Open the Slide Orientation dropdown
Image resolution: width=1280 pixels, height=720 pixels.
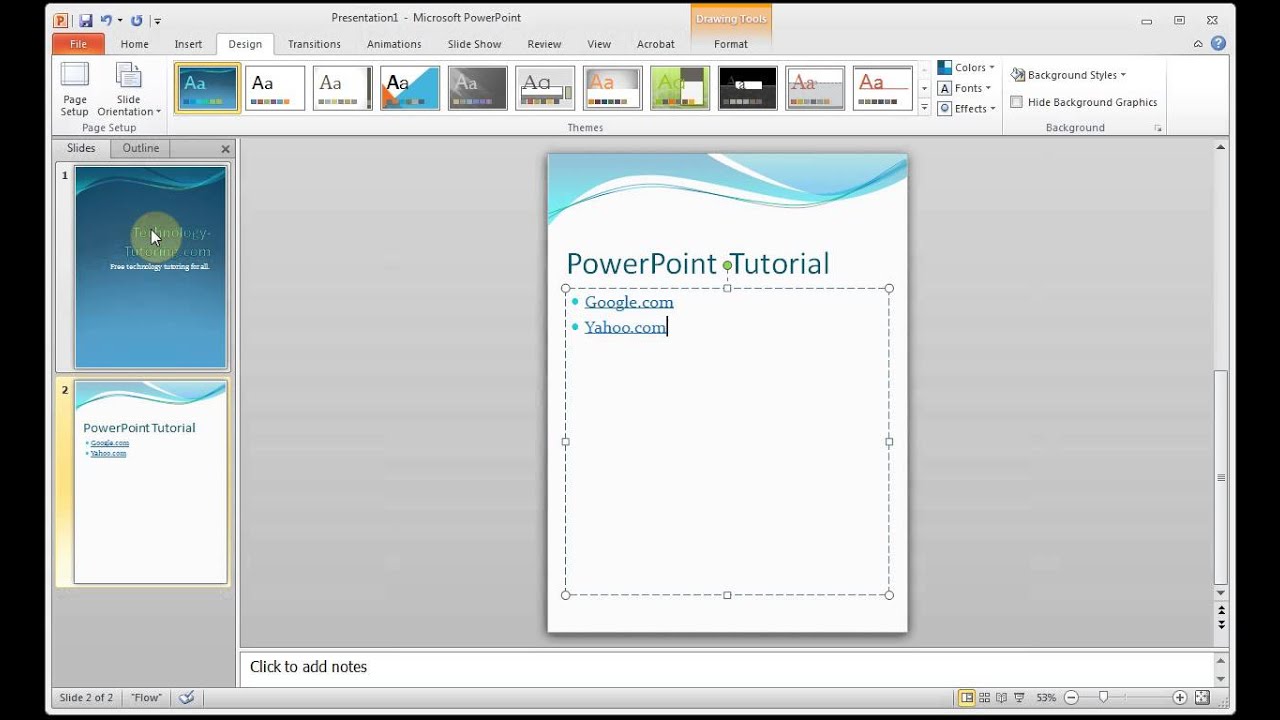point(128,90)
